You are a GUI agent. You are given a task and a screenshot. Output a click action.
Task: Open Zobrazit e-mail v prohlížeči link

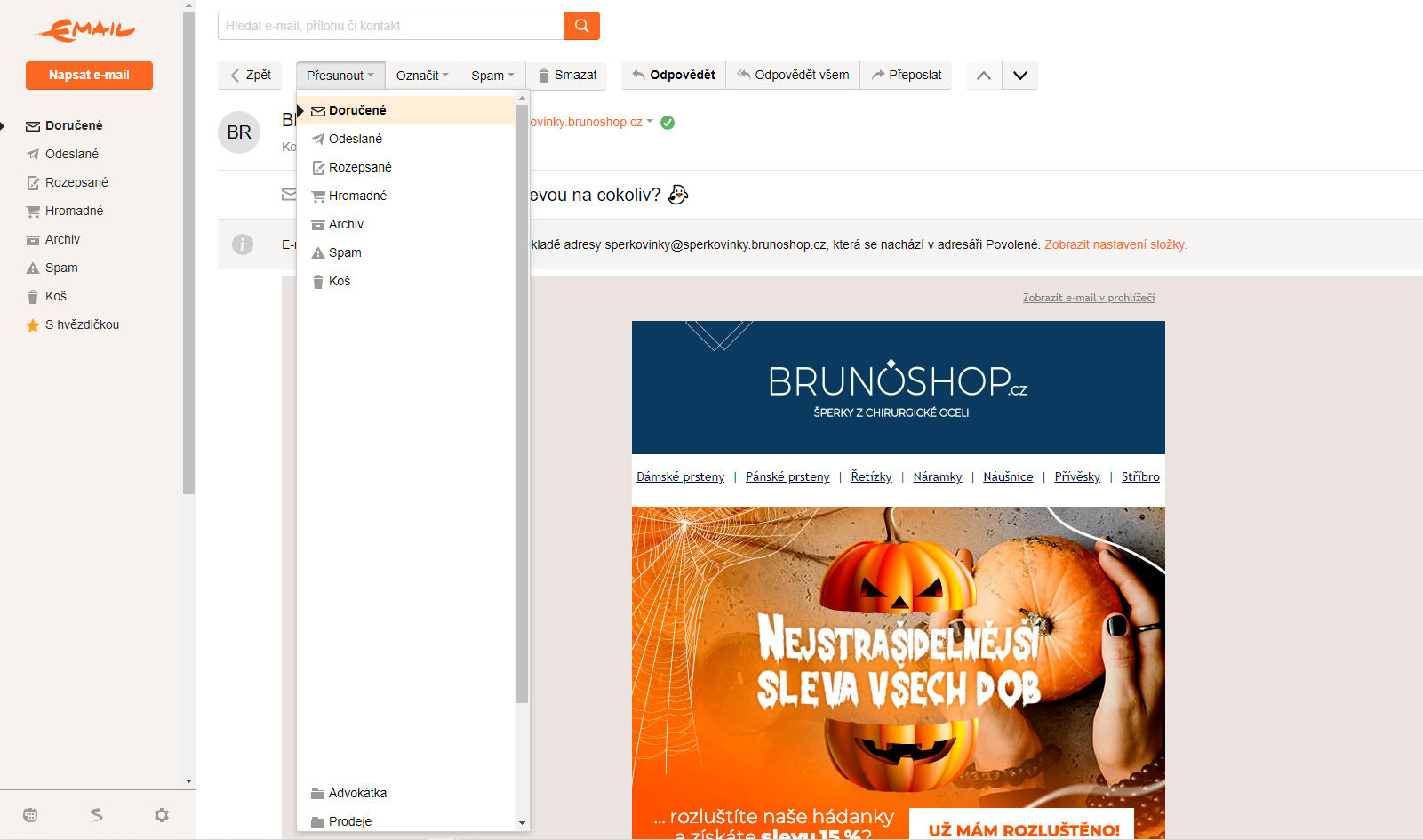(1089, 298)
